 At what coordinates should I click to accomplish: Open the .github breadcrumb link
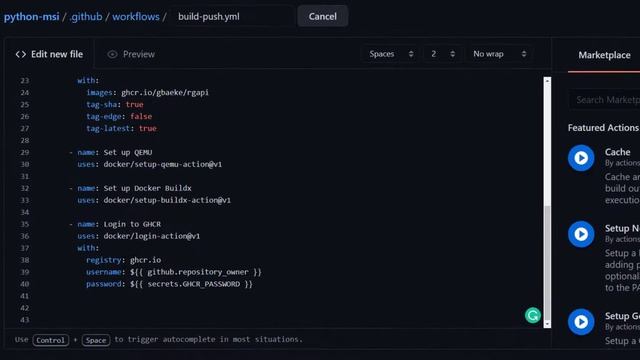point(86,17)
